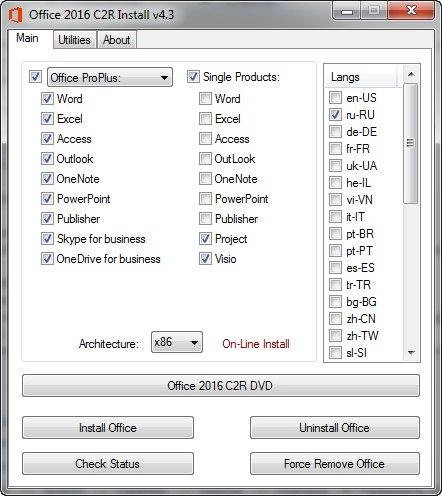This screenshot has width=442, height=496.
Task: Click the Uninstall Office button
Action: point(334,427)
